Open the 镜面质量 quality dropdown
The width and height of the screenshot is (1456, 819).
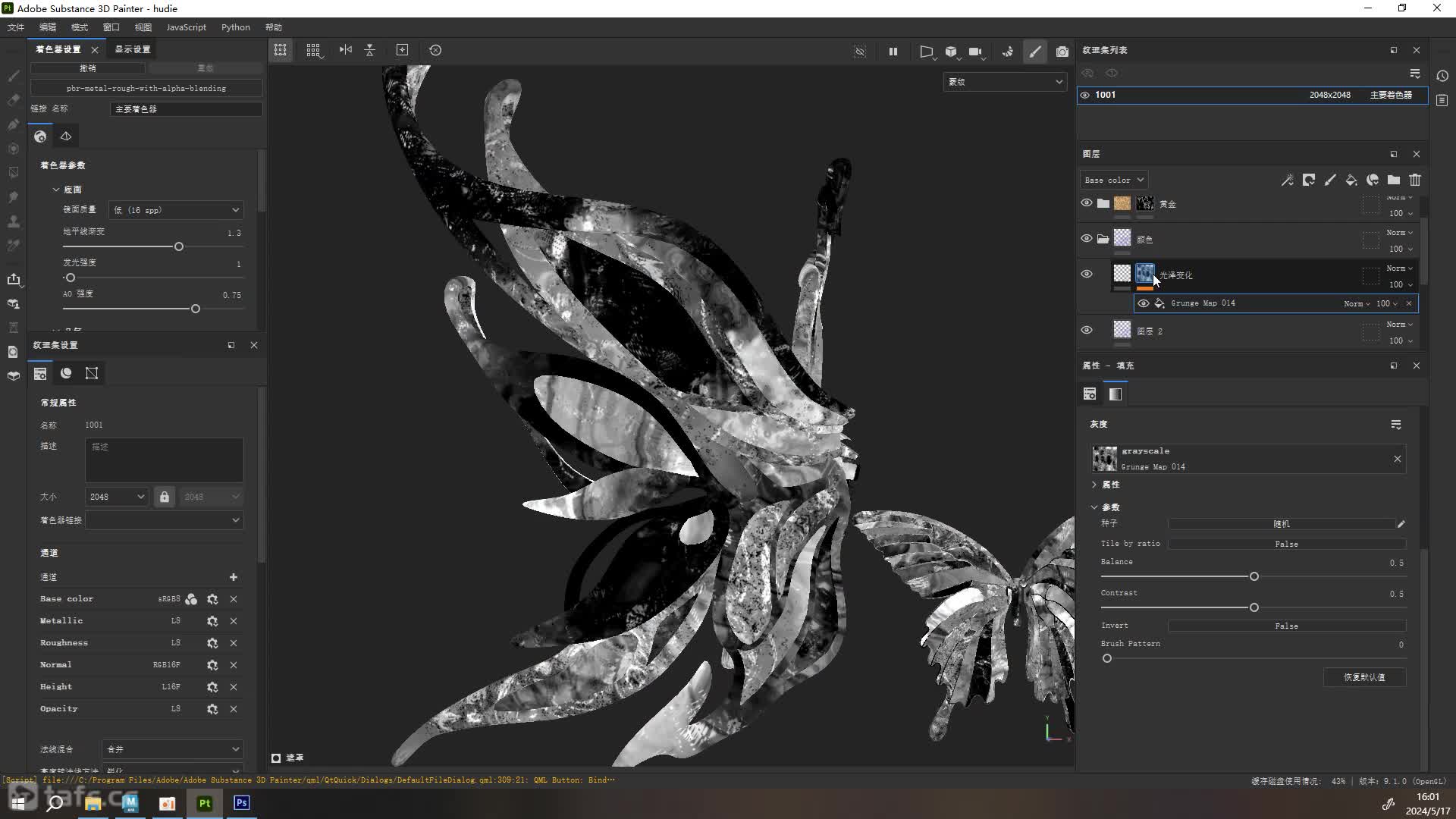coord(176,210)
